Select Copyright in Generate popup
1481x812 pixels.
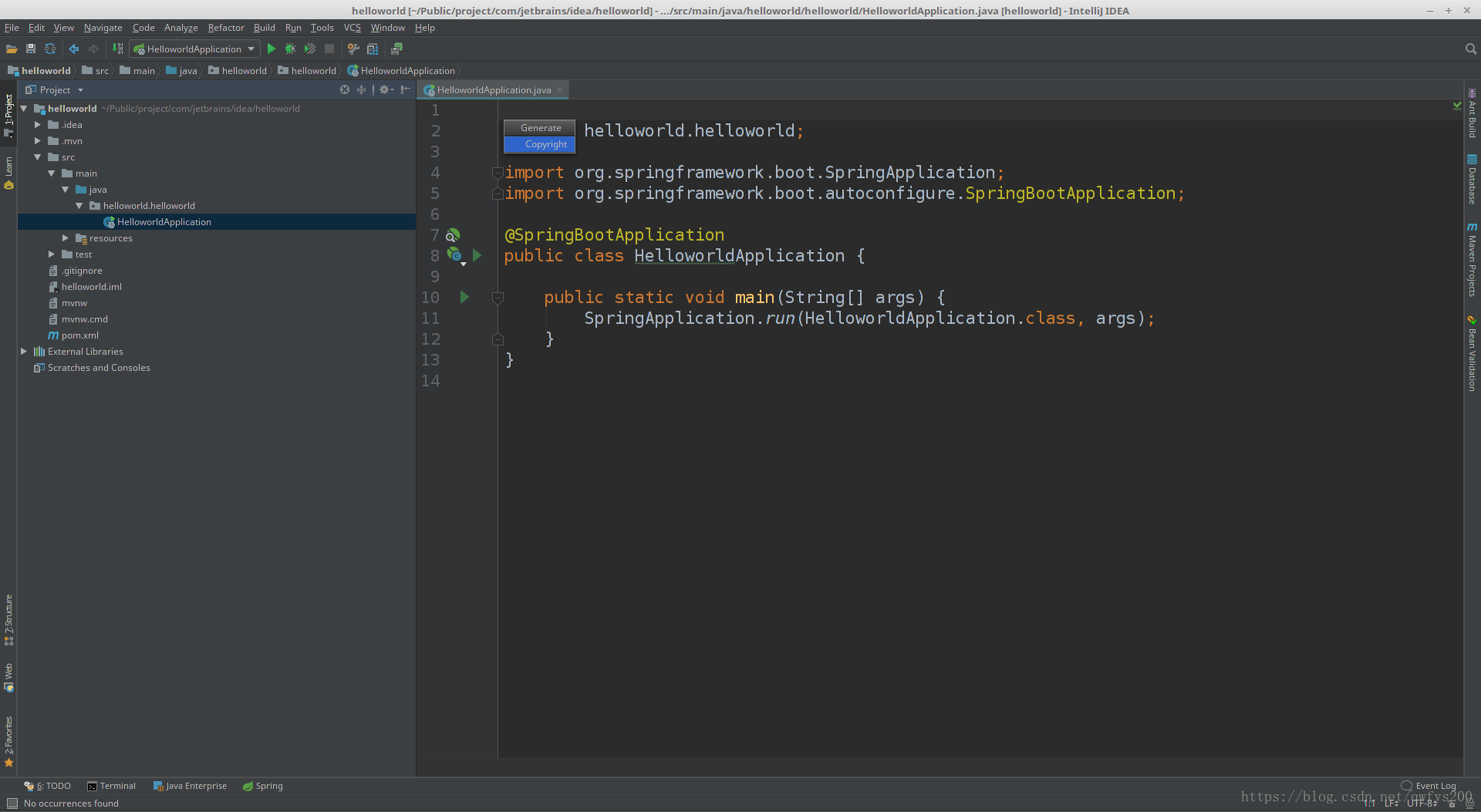539,144
